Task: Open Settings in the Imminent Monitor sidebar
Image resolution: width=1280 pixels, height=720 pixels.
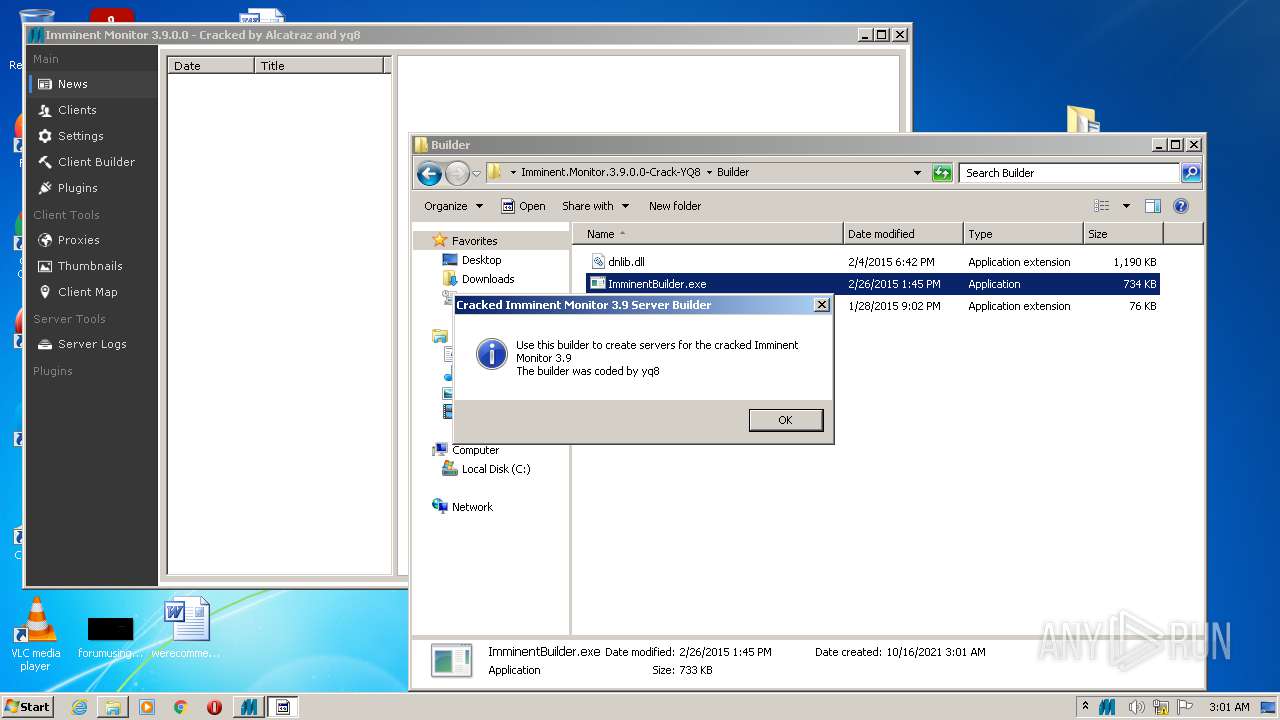Action: (92, 136)
